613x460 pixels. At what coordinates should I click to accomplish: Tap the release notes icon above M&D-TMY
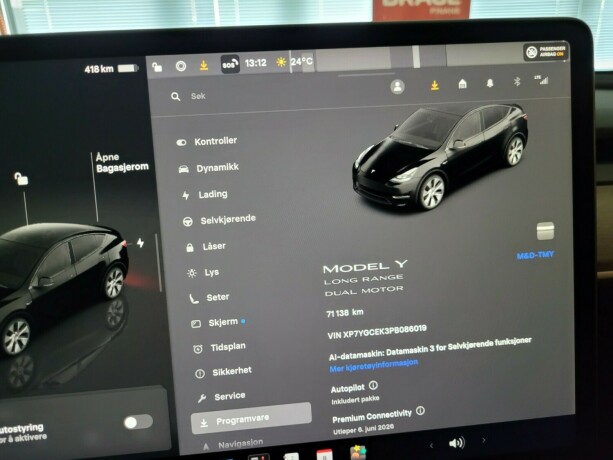tap(545, 231)
